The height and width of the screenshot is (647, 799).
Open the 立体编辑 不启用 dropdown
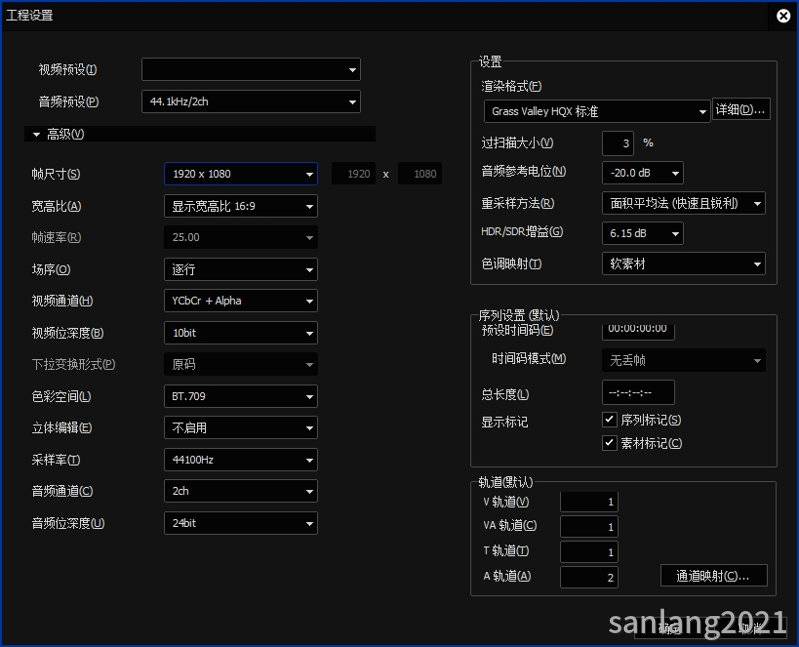tap(241, 427)
